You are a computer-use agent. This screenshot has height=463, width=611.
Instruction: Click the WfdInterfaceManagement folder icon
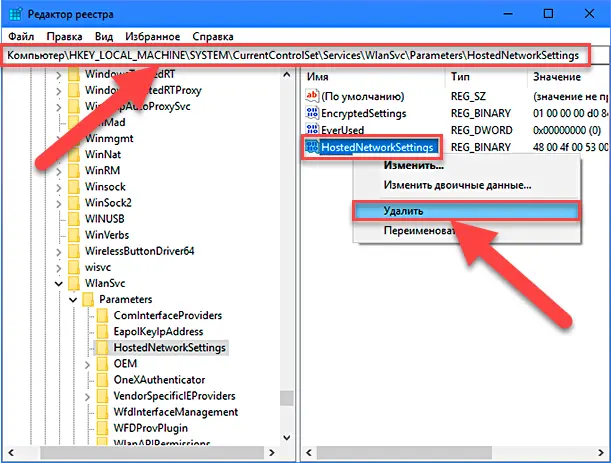coord(102,412)
